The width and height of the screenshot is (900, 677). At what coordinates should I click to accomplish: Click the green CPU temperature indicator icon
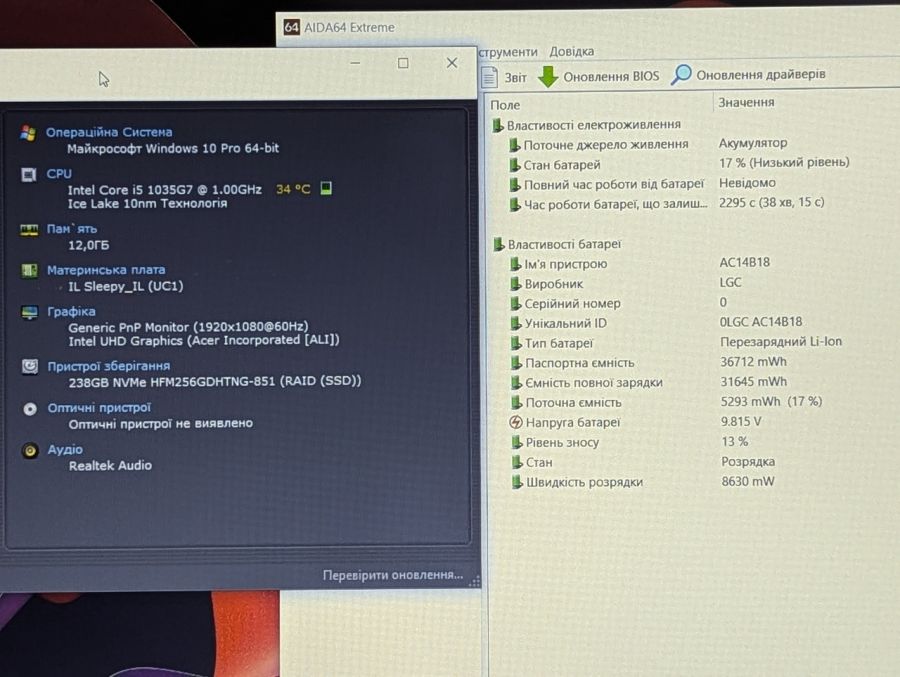tap(326, 188)
